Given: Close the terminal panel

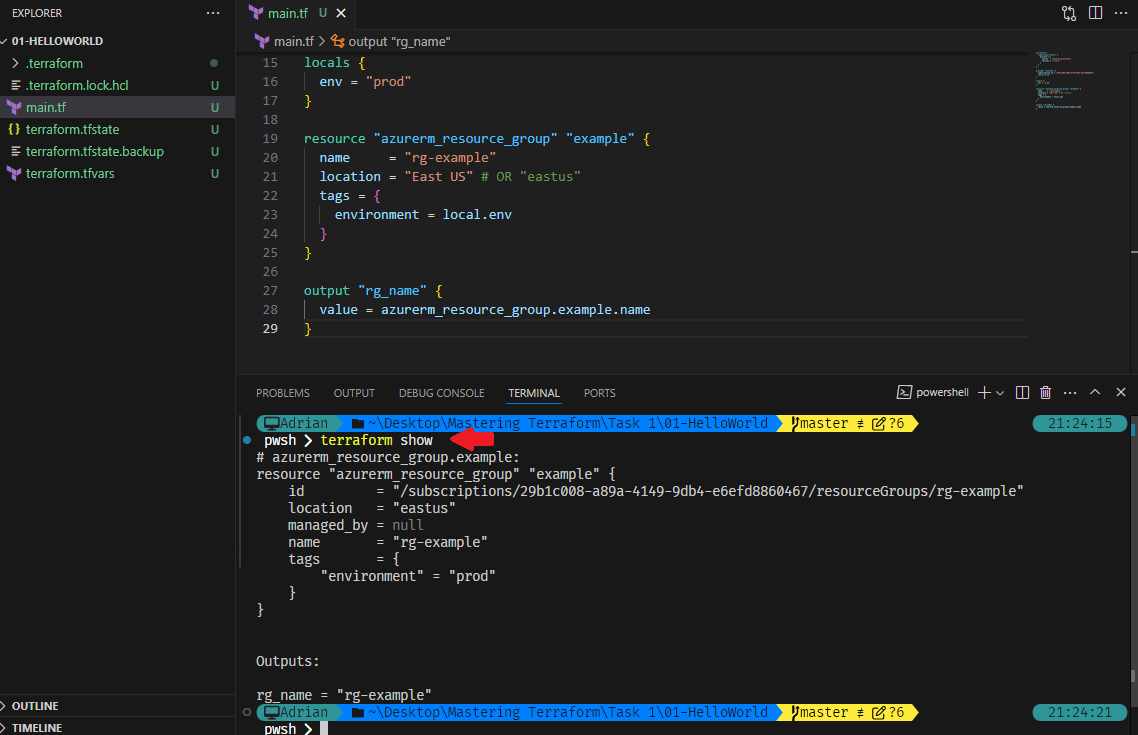Looking at the screenshot, I should point(1121,393).
